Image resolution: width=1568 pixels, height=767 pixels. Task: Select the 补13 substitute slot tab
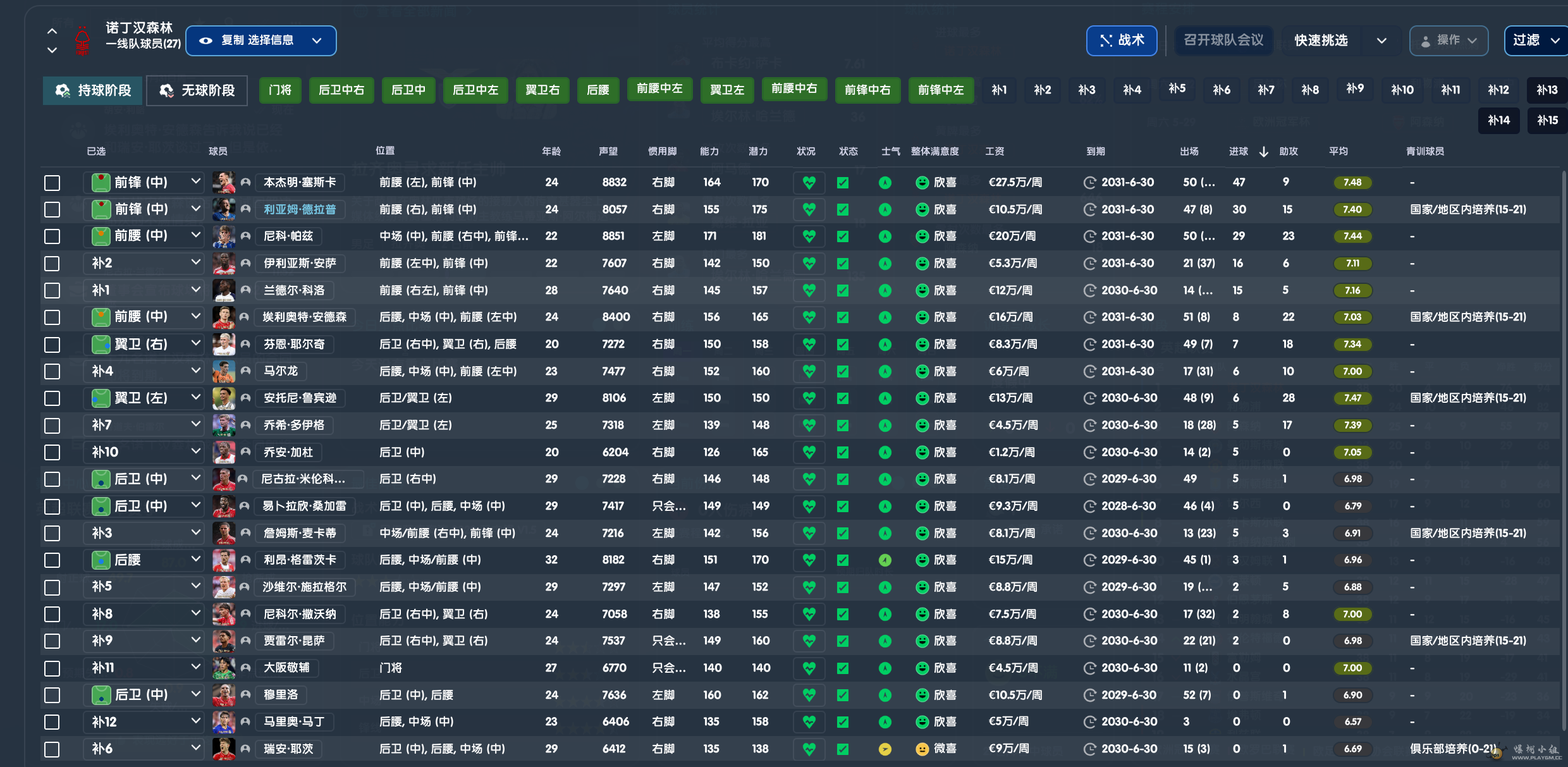(x=1547, y=90)
